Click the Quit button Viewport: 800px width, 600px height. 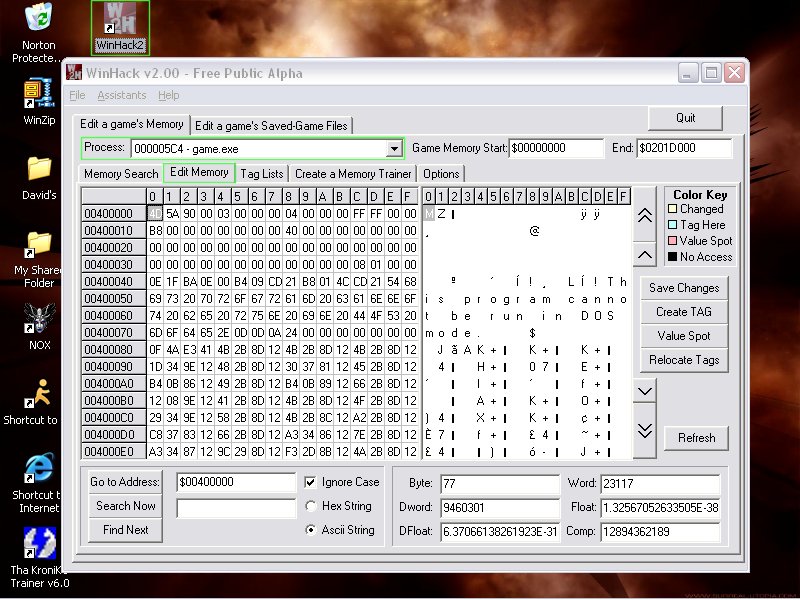tap(685, 118)
